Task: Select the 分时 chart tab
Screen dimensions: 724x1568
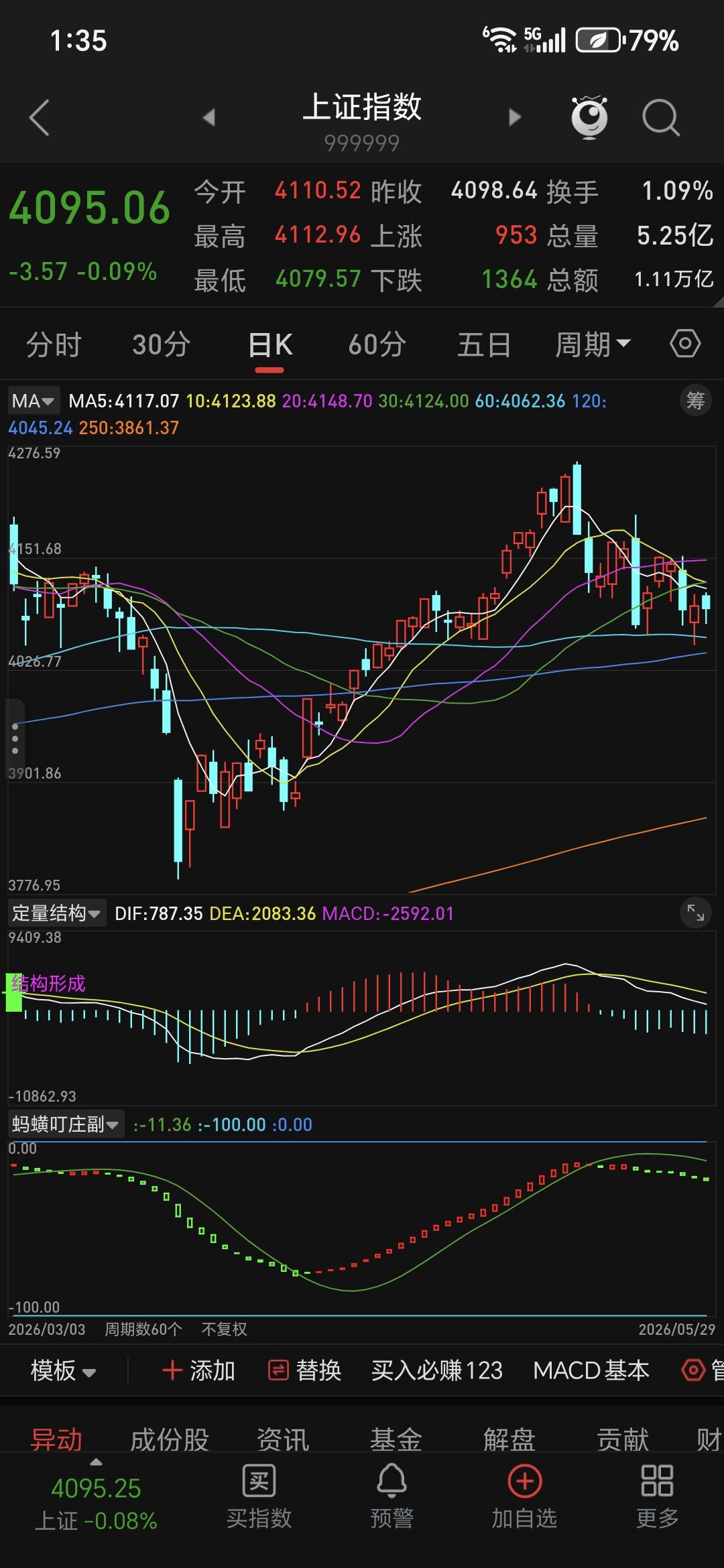Action: coord(54,344)
